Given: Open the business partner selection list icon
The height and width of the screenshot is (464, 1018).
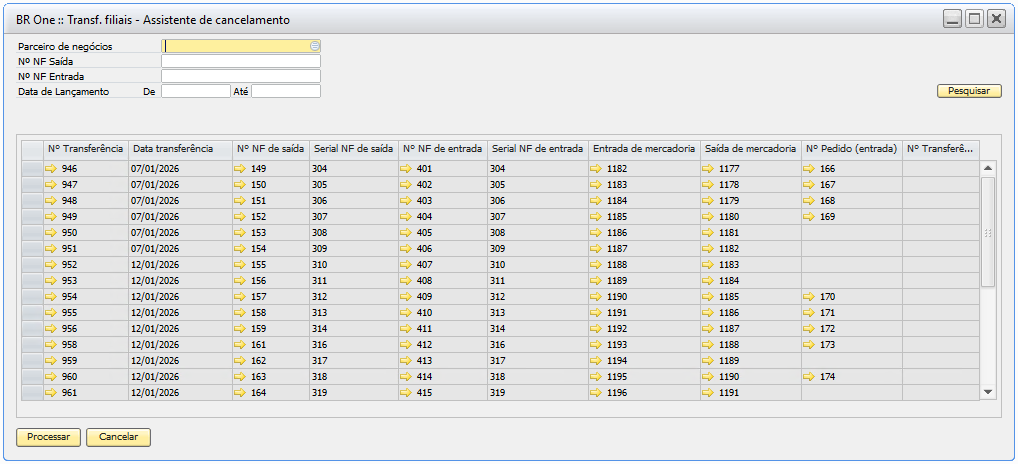Looking at the screenshot, I should click(315, 46).
